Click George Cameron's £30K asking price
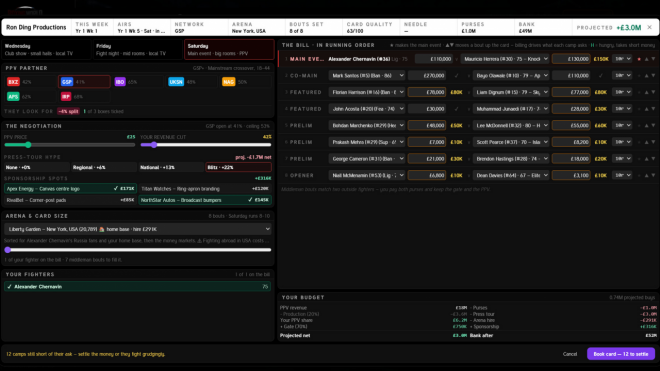The image size is (660, 371). [456, 159]
